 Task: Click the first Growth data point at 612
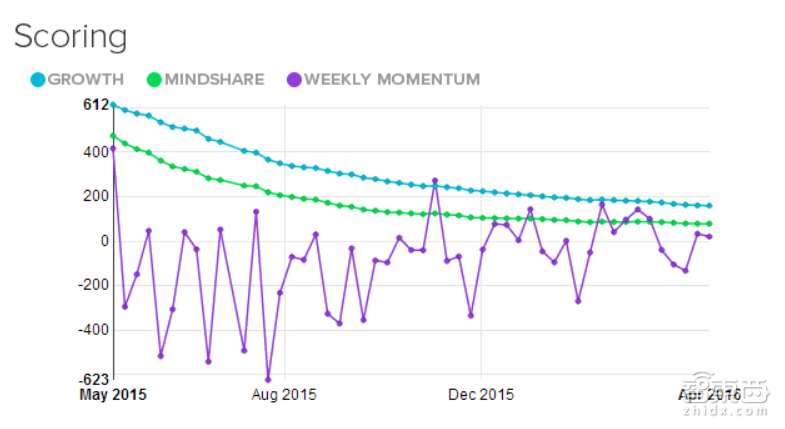point(113,104)
